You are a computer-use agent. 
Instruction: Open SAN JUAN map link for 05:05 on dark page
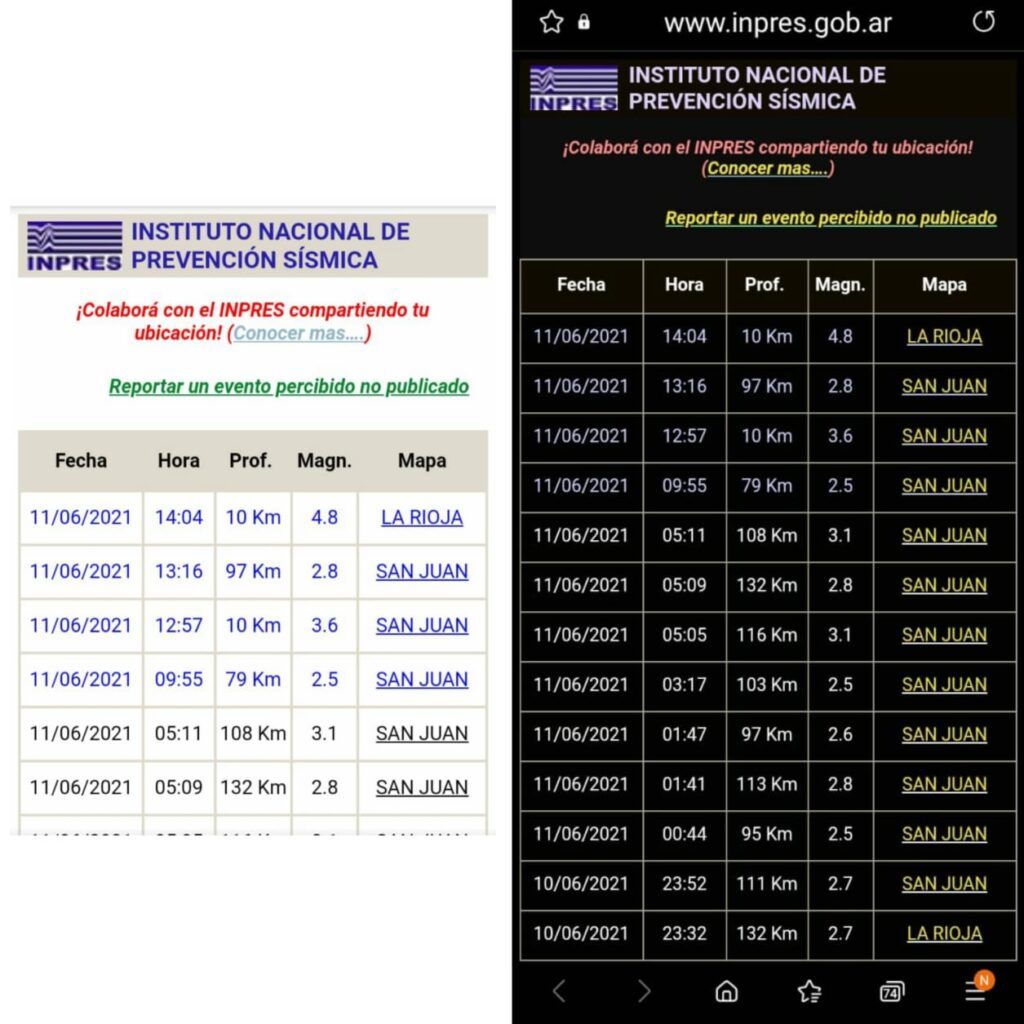pyautogui.click(x=944, y=635)
